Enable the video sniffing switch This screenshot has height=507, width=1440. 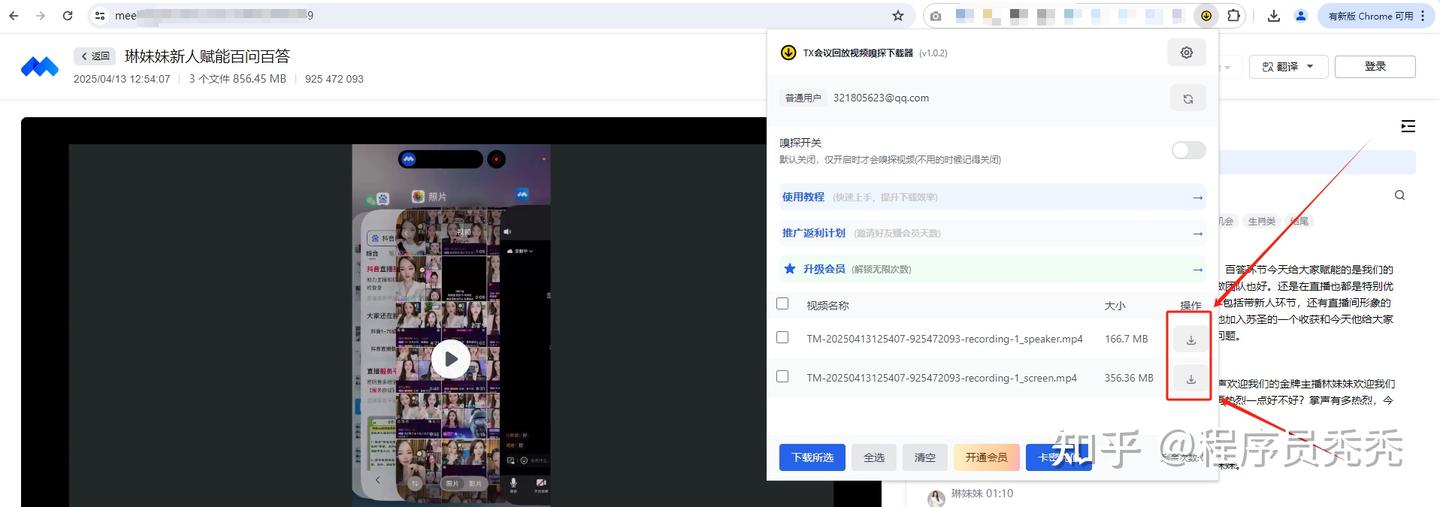click(x=1188, y=150)
